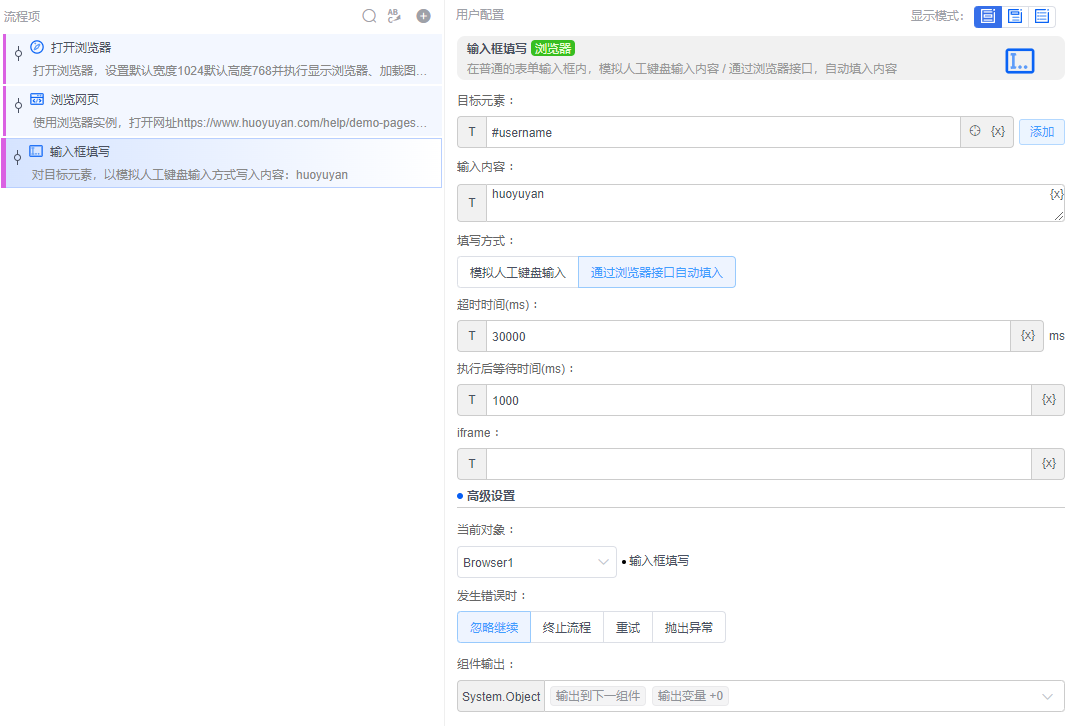Click the 添加 button next to the target element
1072x726 pixels.
[1041, 131]
